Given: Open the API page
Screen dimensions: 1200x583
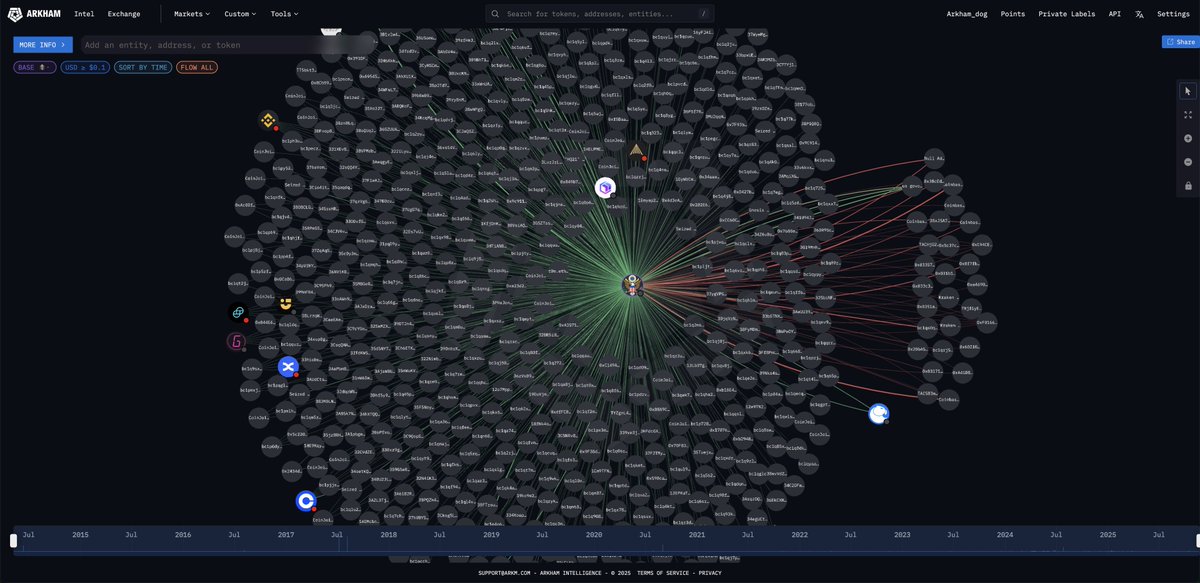Looking at the screenshot, I should pos(1114,14).
